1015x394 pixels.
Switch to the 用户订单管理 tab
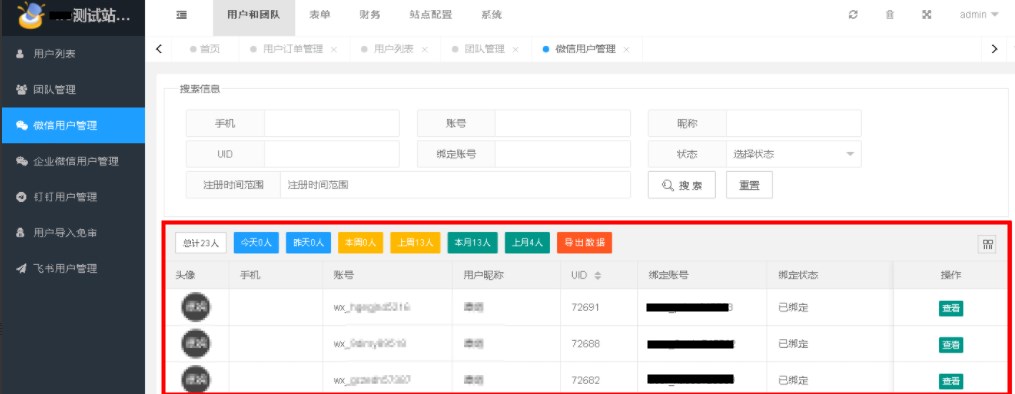point(287,49)
